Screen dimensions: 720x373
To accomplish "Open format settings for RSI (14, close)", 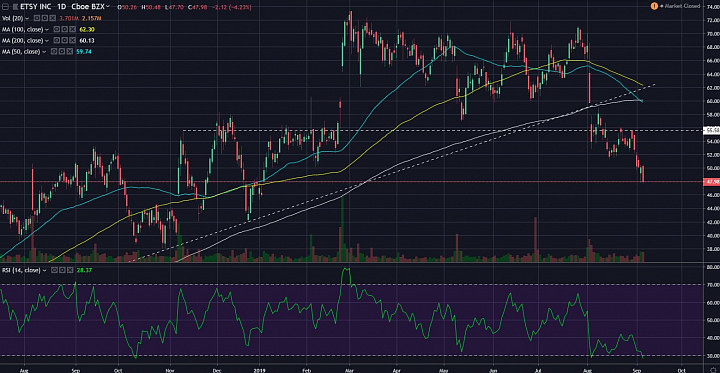I will pos(62,270).
